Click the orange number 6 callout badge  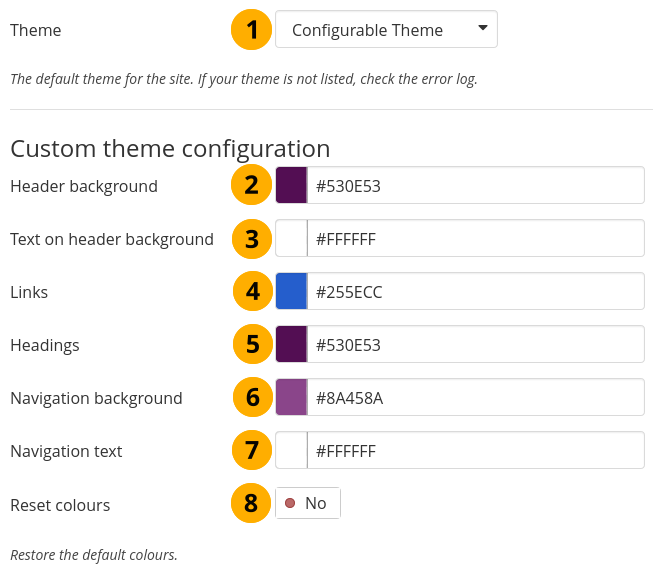[252, 397]
